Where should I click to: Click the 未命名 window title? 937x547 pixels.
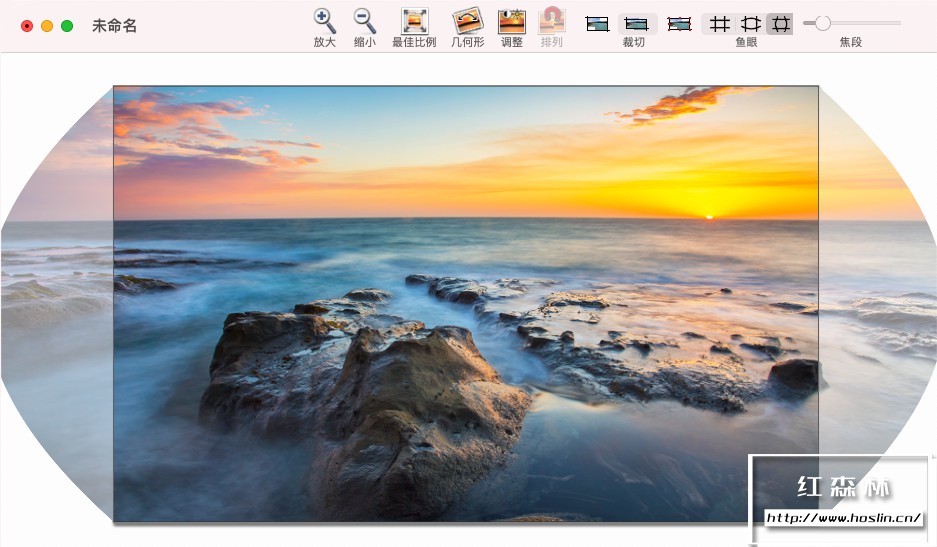pyautogui.click(x=115, y=26)
